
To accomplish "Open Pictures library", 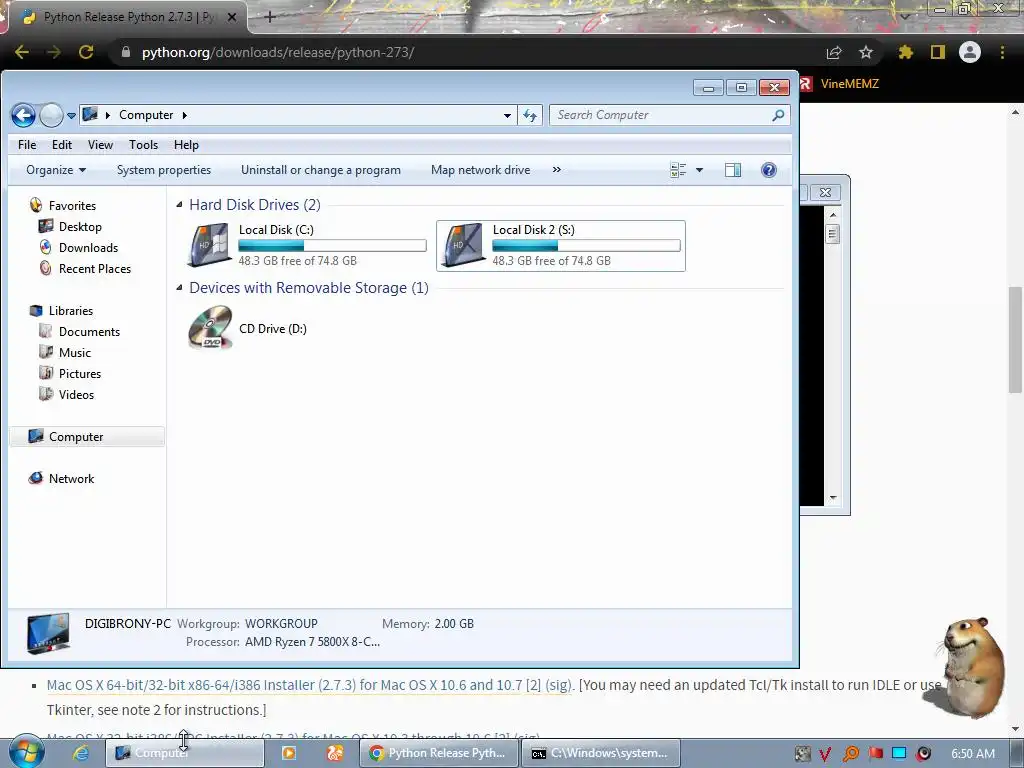I will tap(80, 374).
